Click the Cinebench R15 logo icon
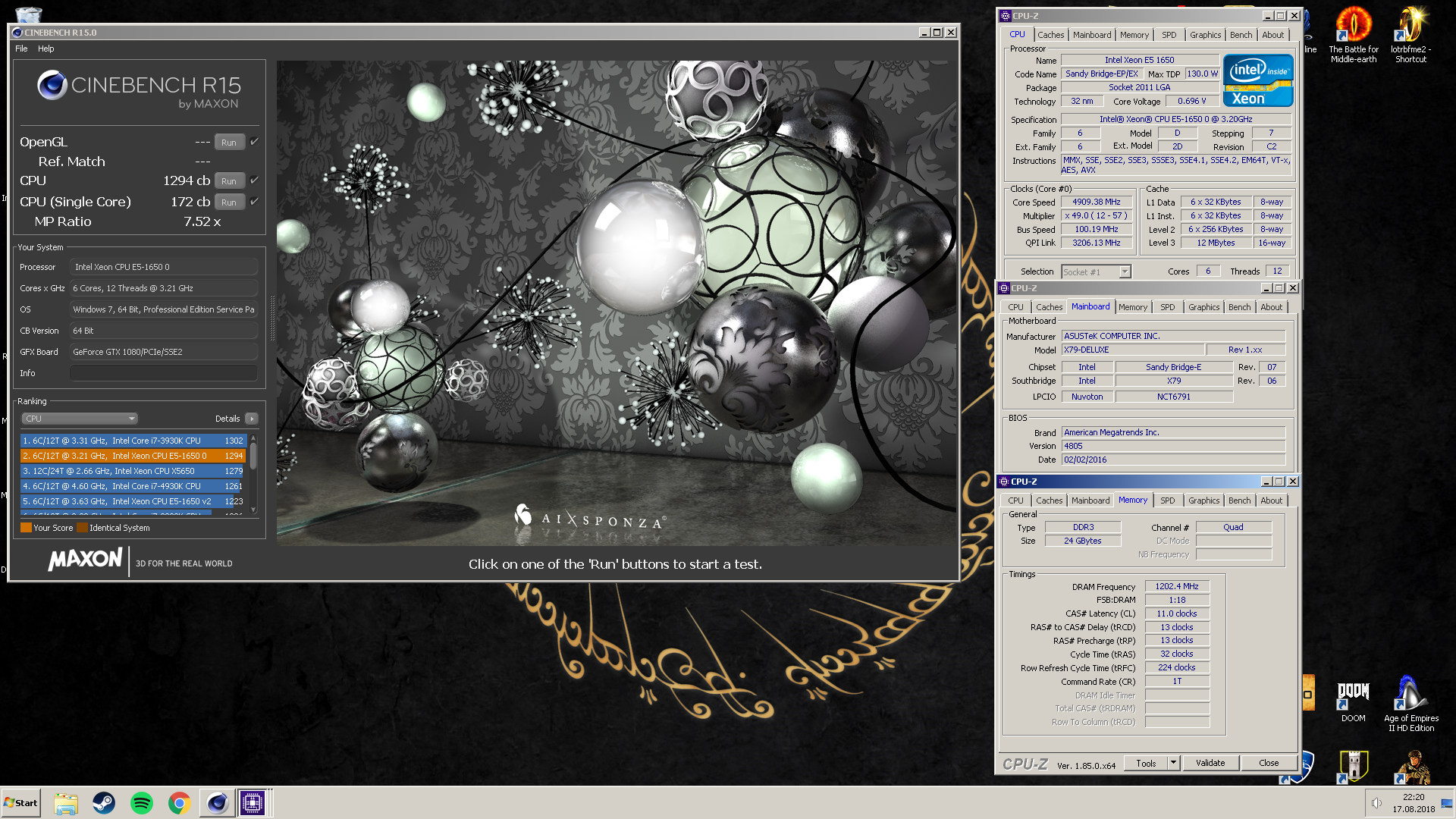The width and height of the screenshot is (1456, 819). 52,85
